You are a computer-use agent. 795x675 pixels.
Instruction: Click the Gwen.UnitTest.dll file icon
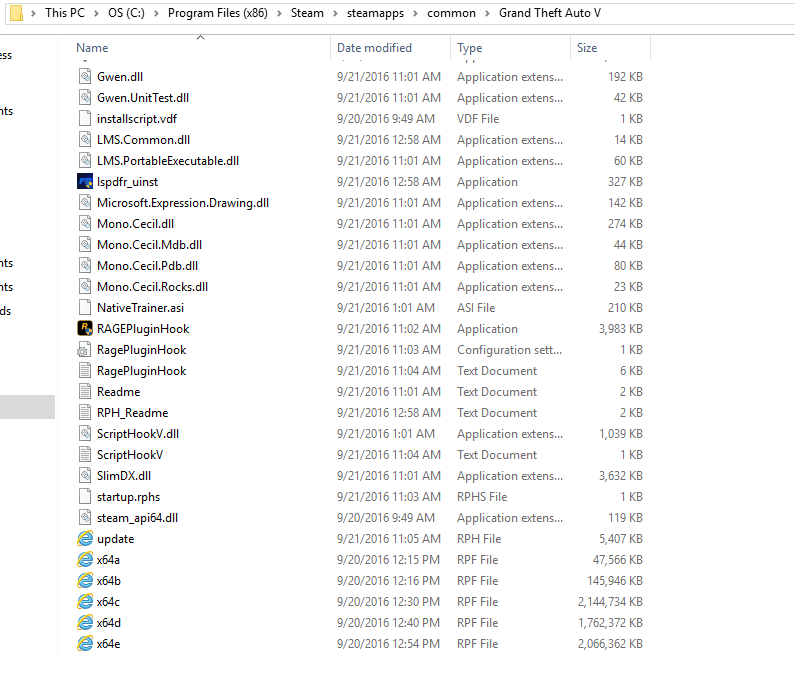point(85,97)
